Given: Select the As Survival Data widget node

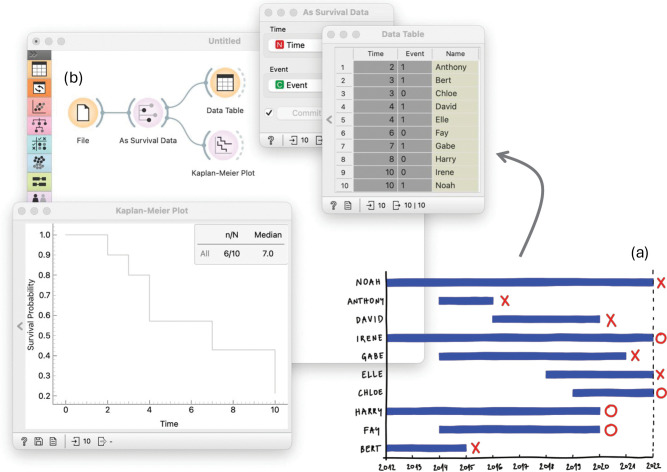Looking at the screenshot, I should [x=148, y=113].
